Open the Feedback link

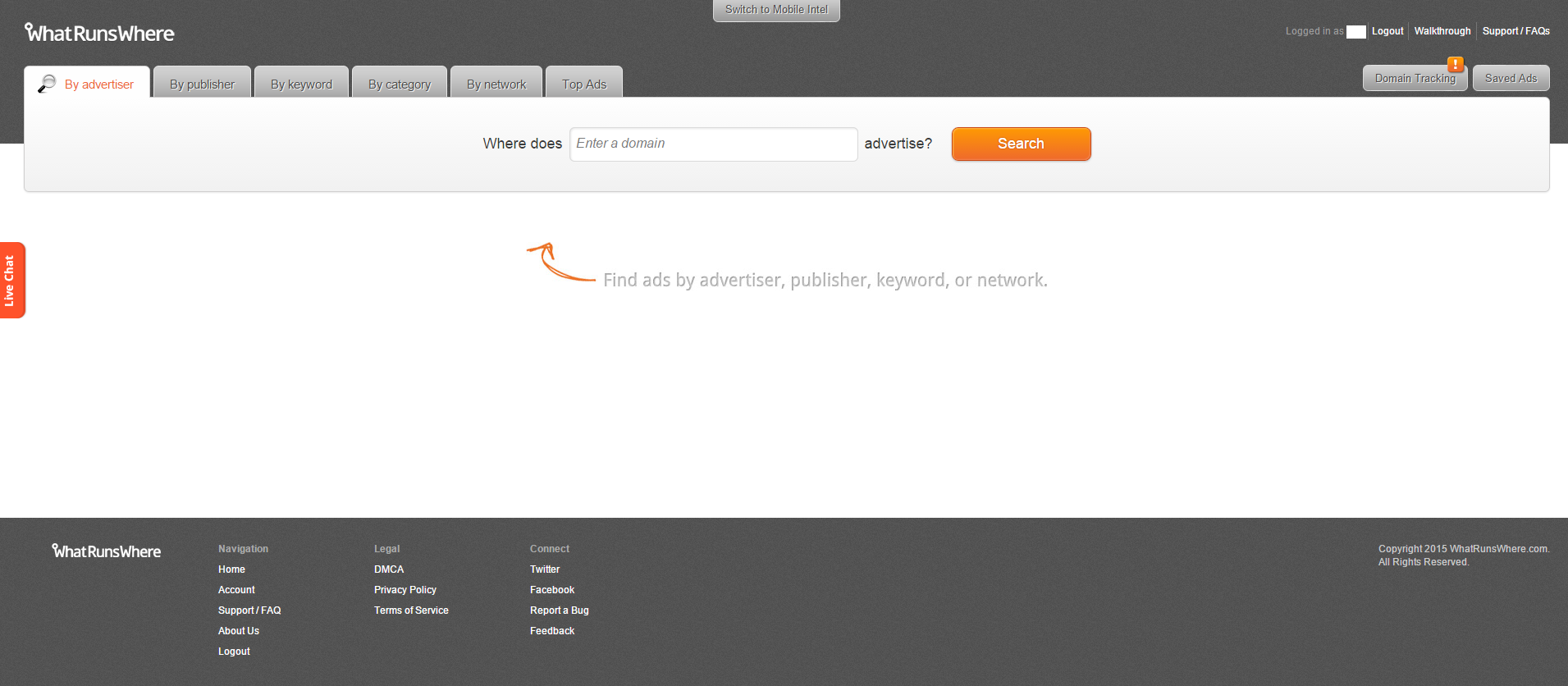coord(552,631)
